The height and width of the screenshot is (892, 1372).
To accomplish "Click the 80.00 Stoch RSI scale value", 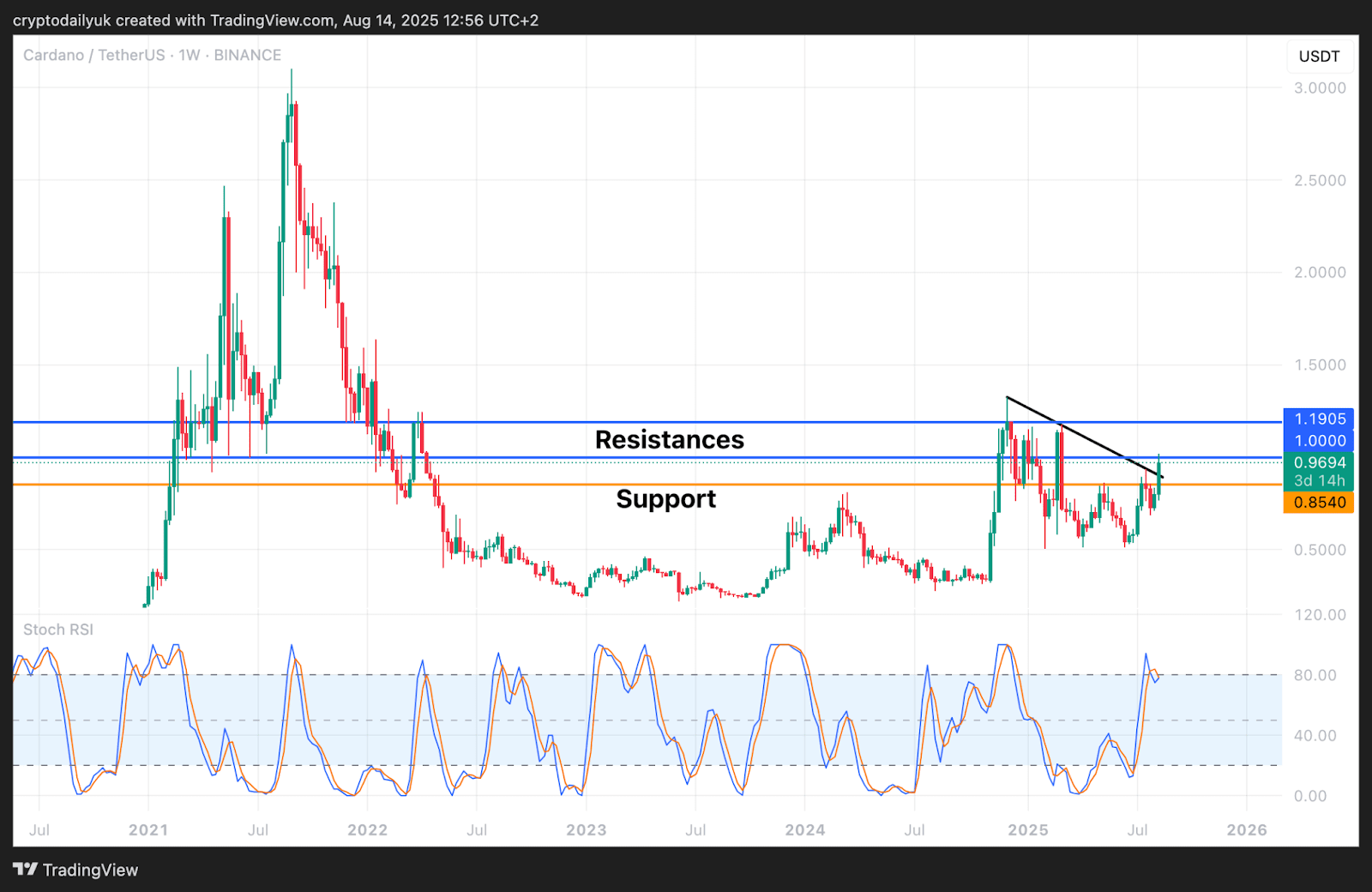I will point(1315,675).
